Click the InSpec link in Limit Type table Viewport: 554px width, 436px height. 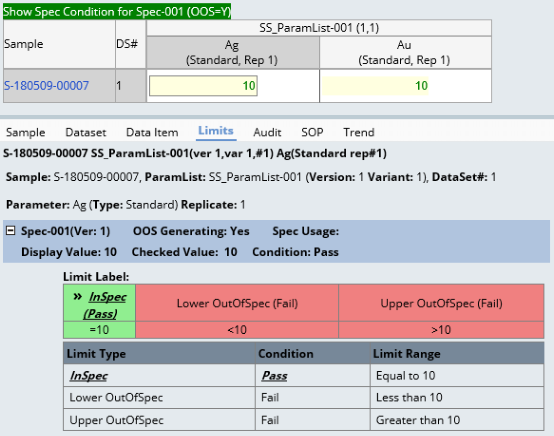pyautogui.click(x=89, y=376)
